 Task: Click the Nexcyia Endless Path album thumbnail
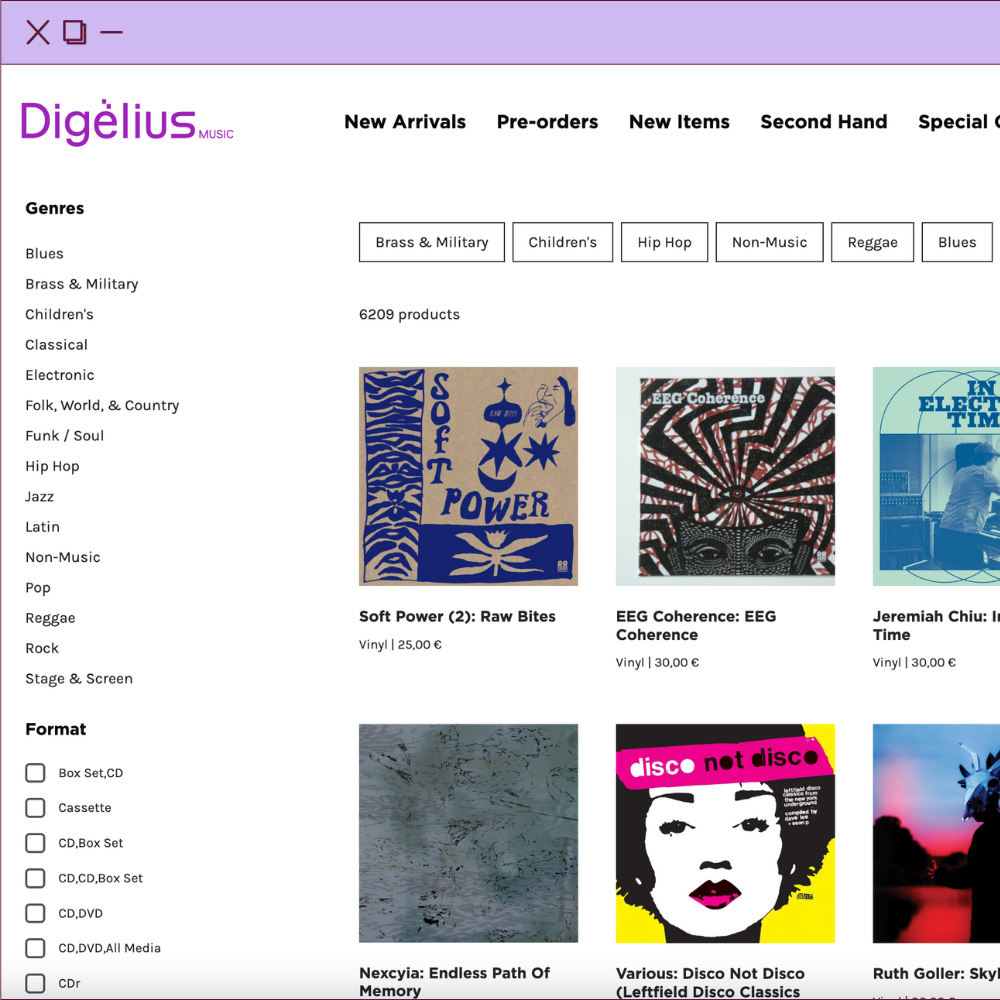468,833
